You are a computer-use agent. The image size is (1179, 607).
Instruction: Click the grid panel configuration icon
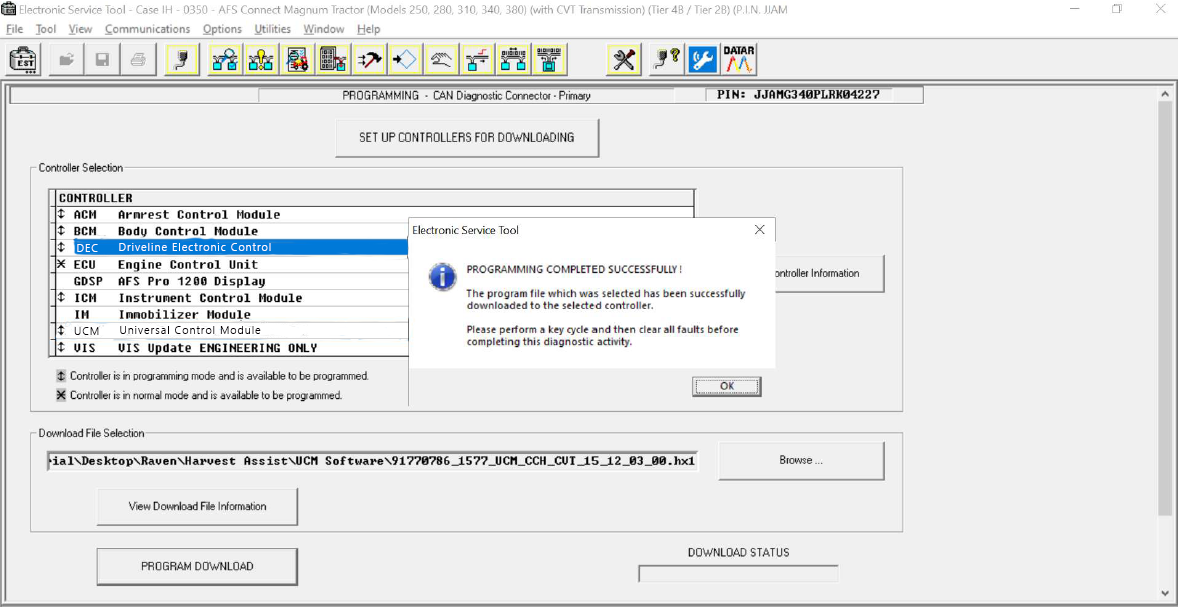coord(333,59)
